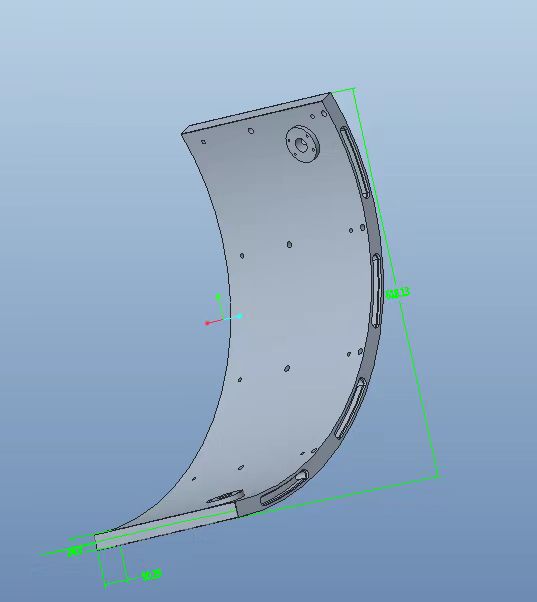This screenshot has width=537, height=602.
Task: Select the long overall length dimension value
Action: point(398,293)
